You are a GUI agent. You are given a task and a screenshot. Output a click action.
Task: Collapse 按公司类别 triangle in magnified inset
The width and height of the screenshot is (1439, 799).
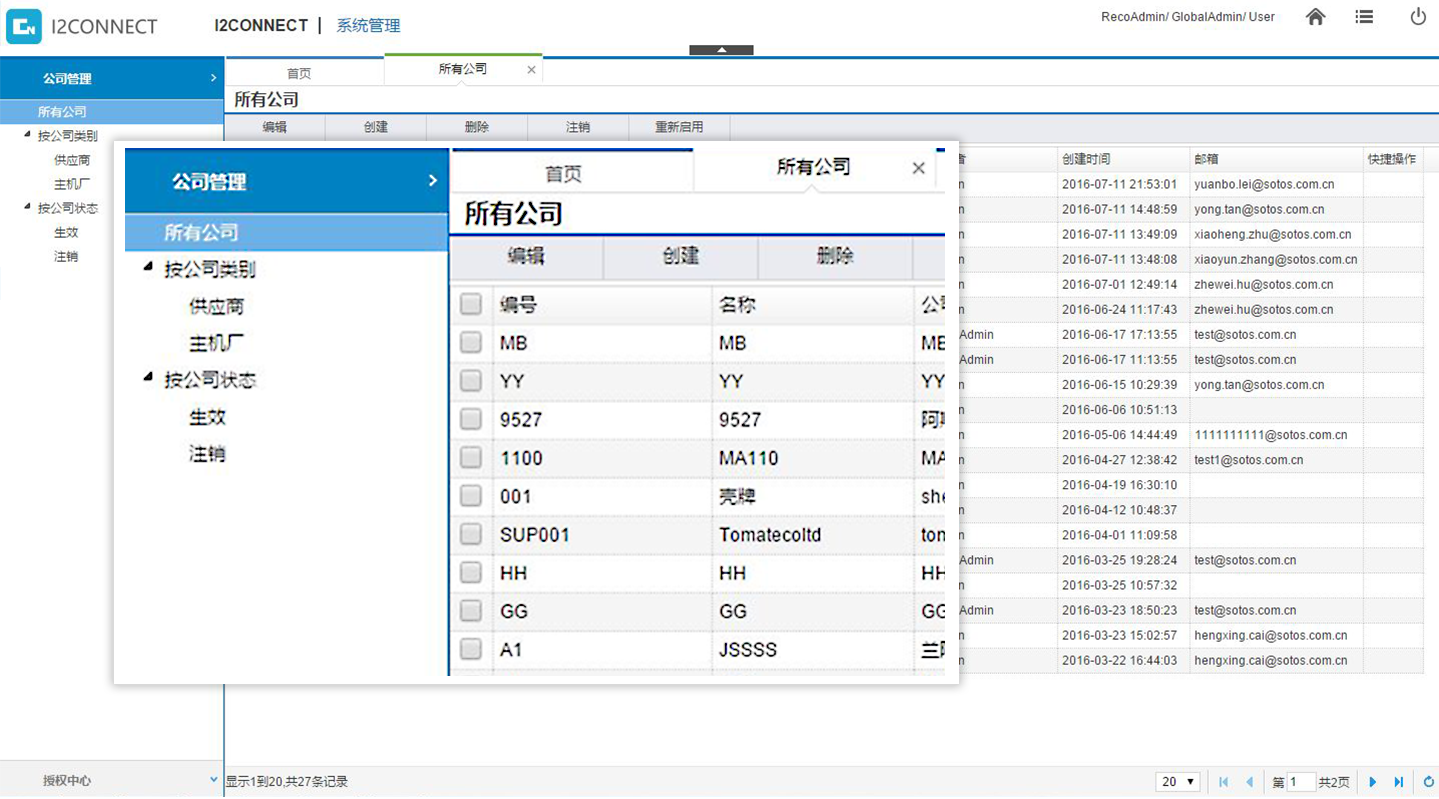[148, 267]
